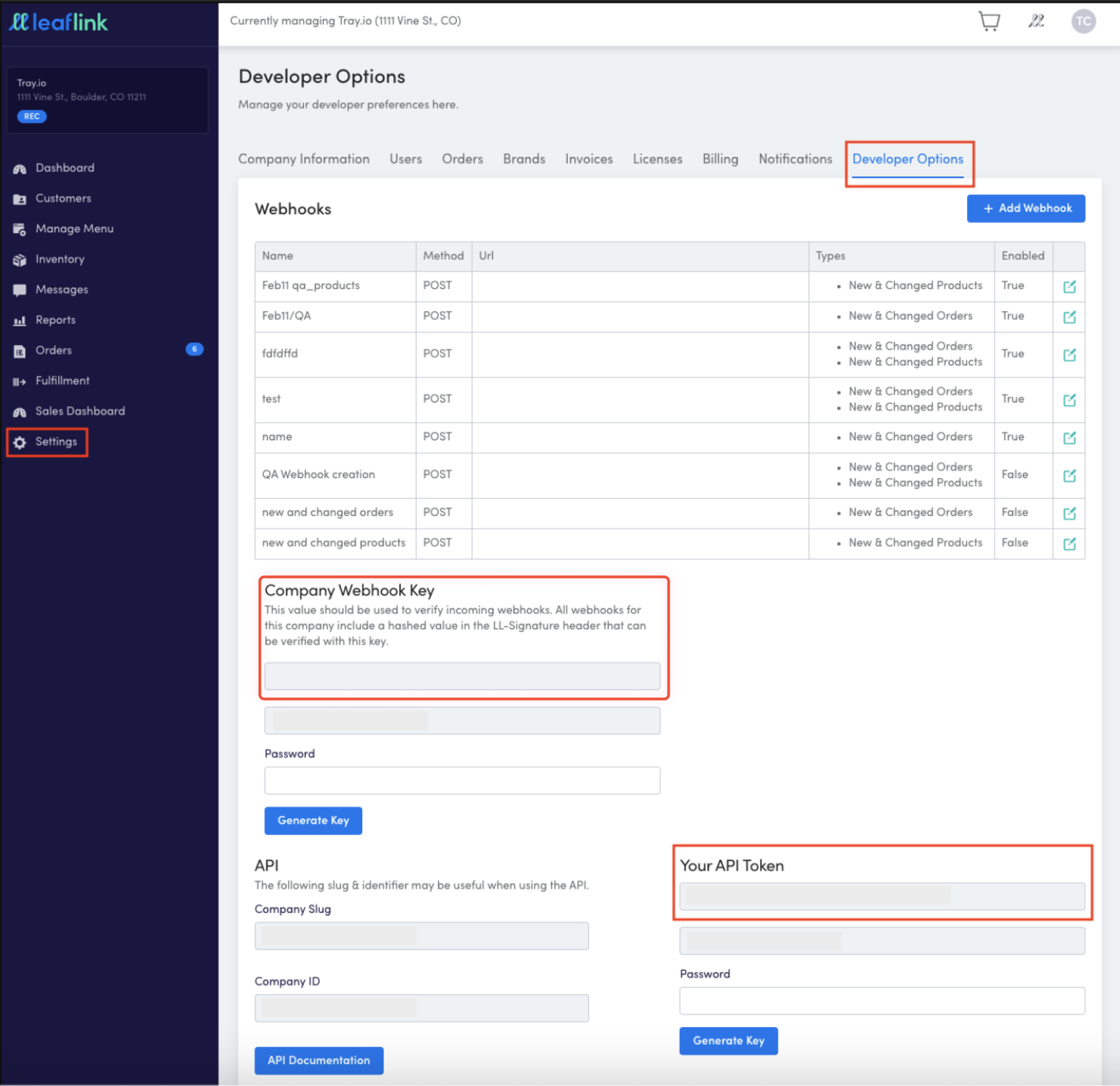The width and height of the screenshot is (1120, 1086).
Task: Switch to the Billing tab
Action: [720, 159]
